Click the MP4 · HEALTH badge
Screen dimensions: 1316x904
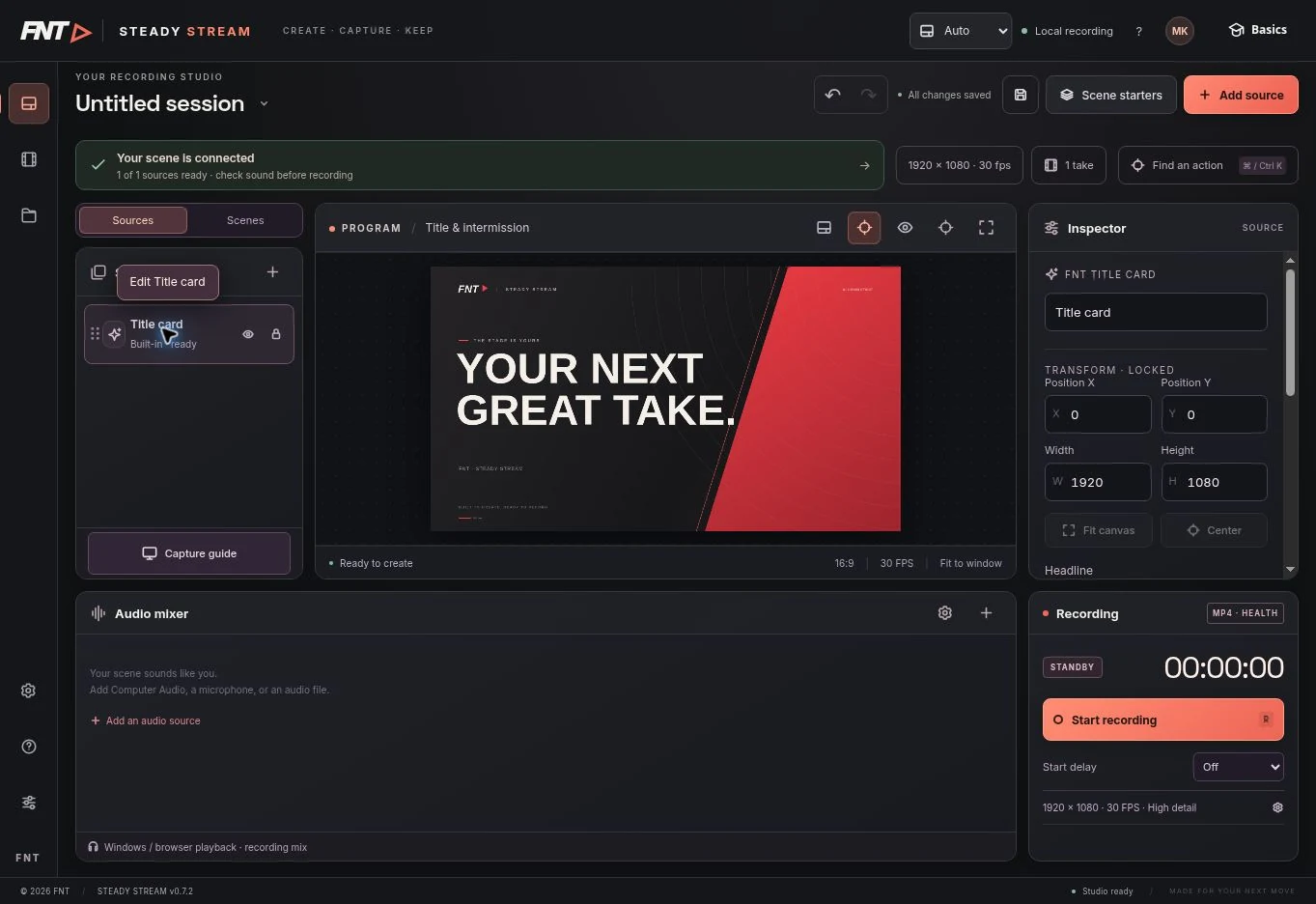tap(1246, 613)
